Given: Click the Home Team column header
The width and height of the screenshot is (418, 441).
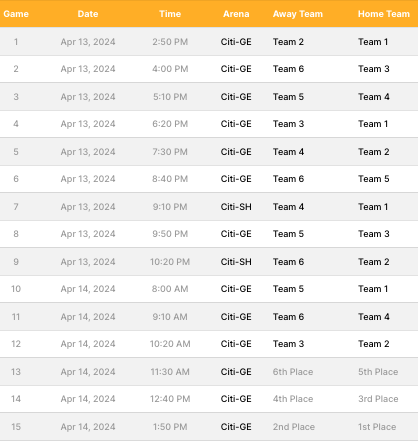Looking at the screenshot, I should click(384, 14).
